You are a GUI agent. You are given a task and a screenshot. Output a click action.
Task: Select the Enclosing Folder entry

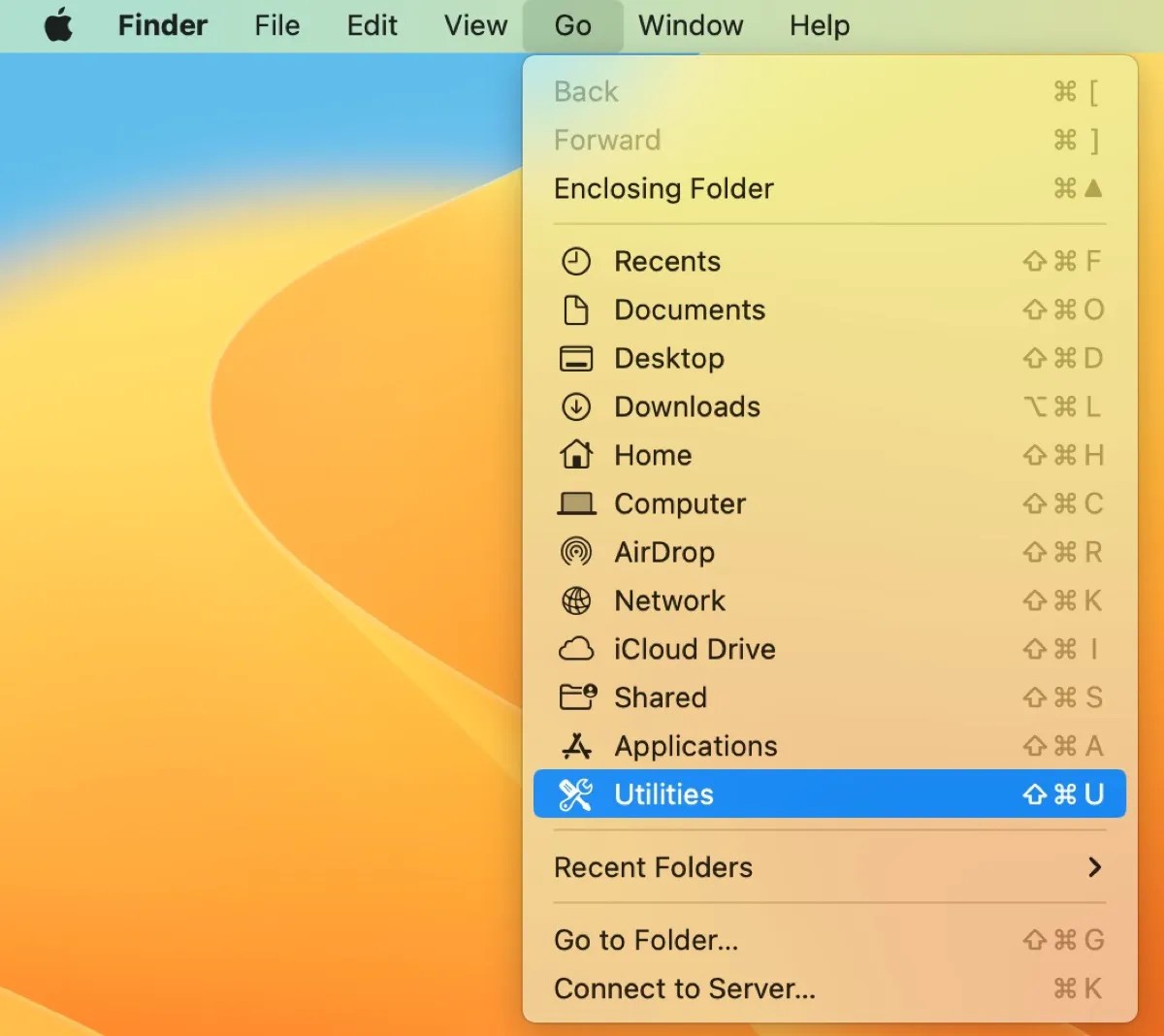point(663,188)
